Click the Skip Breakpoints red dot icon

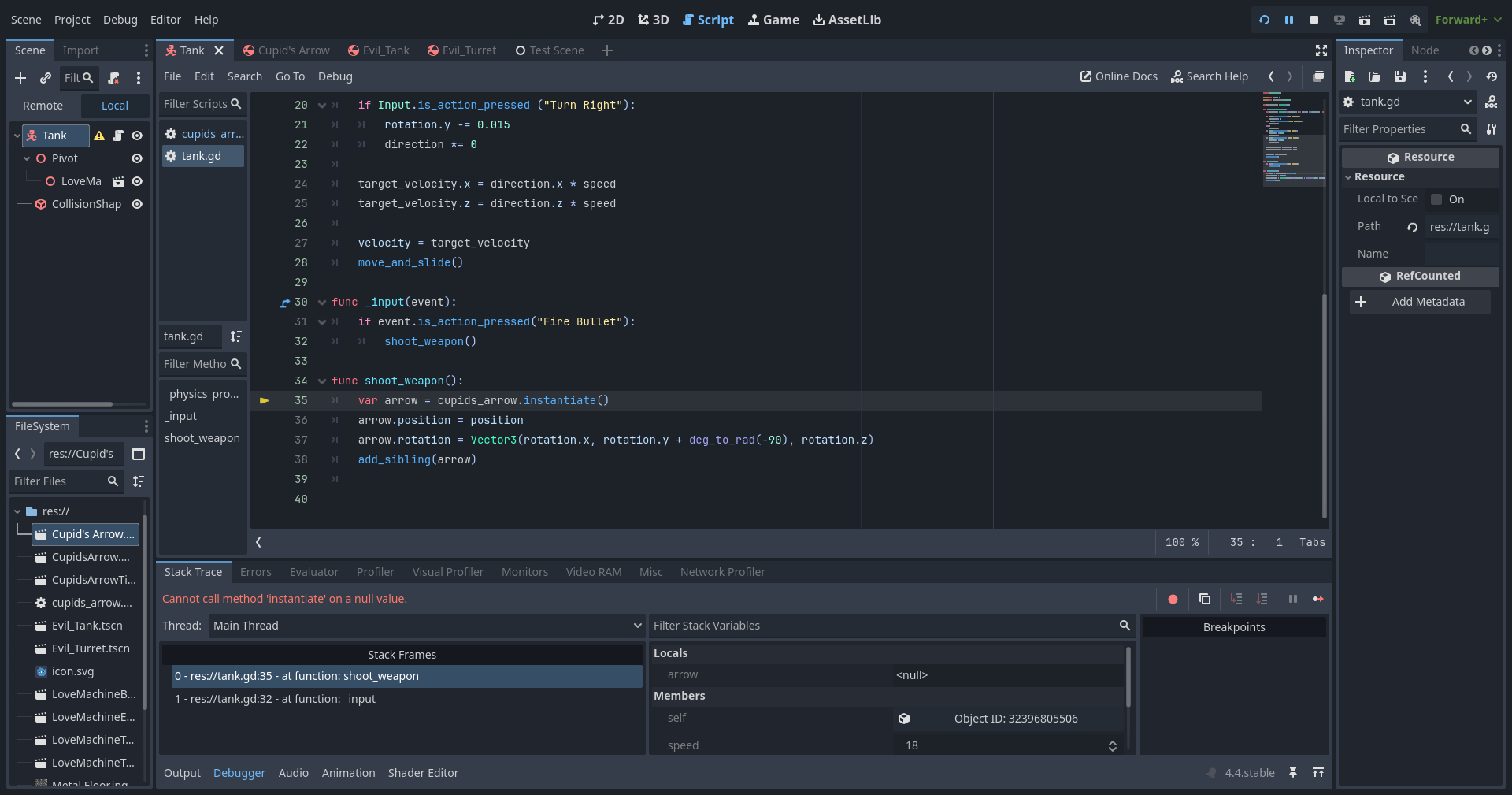pyautogui.click(x=1173, y=599)
